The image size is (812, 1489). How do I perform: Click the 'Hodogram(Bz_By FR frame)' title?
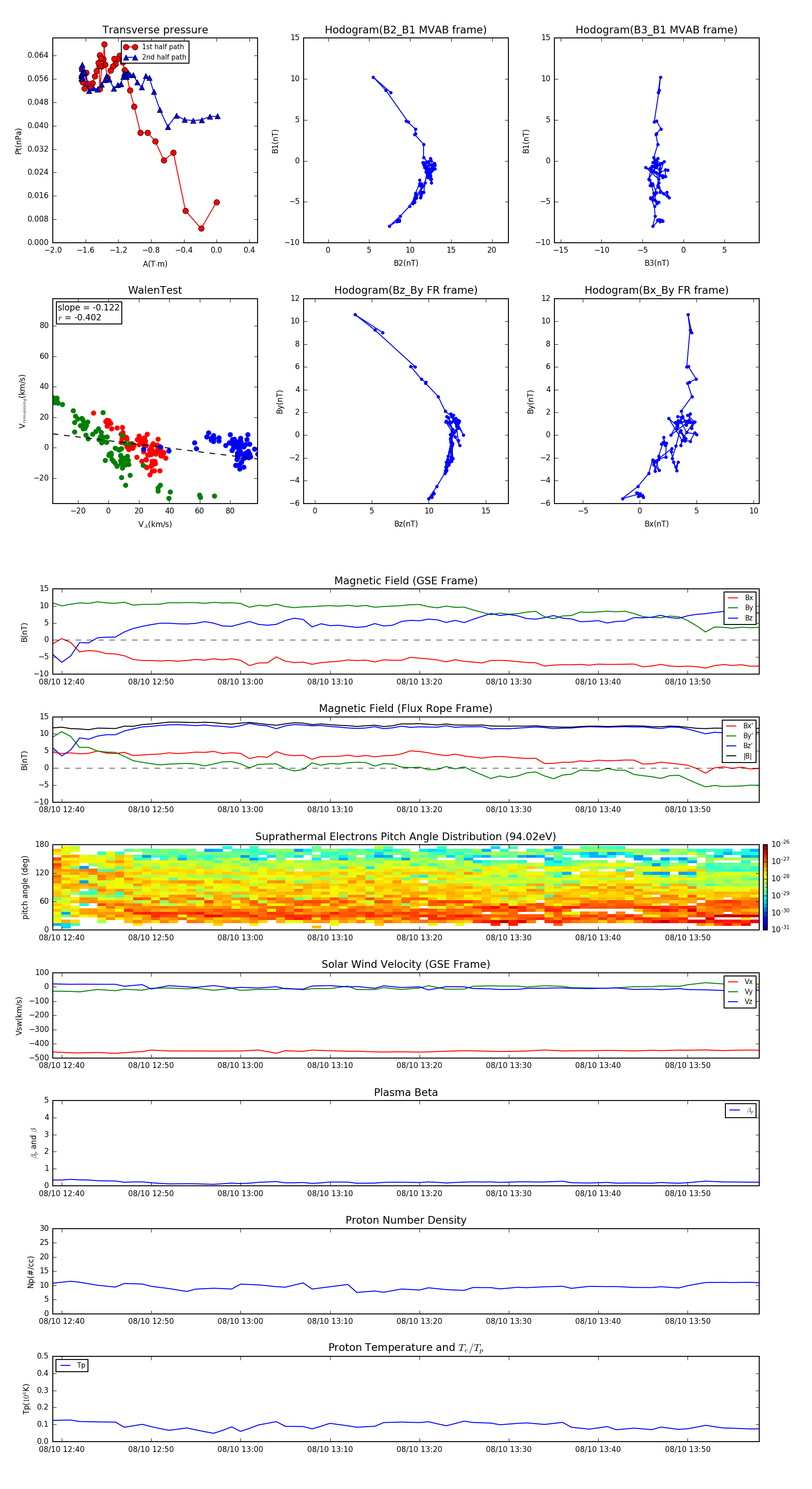point(406,290)
